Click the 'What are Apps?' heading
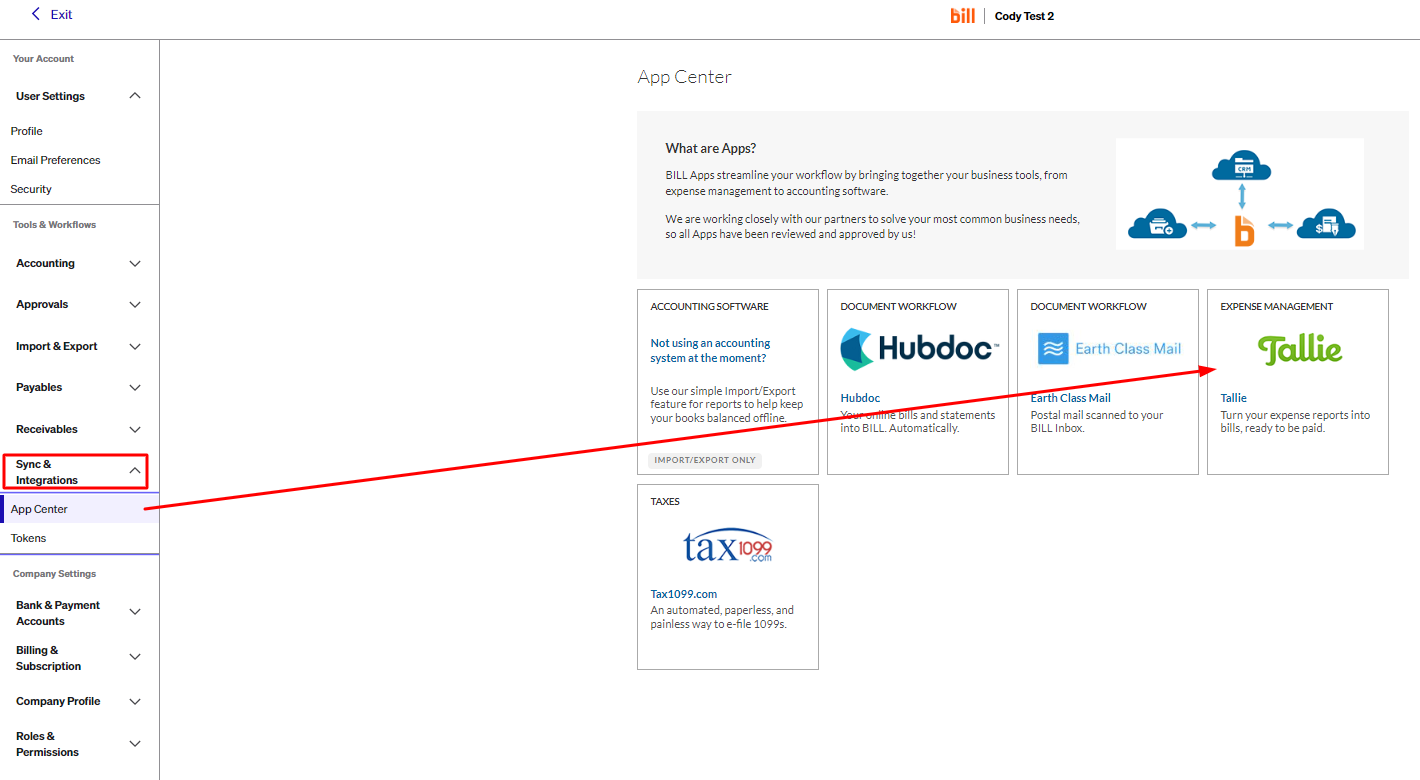Screen dimensions: 1420x780 (x=711, y=148)
